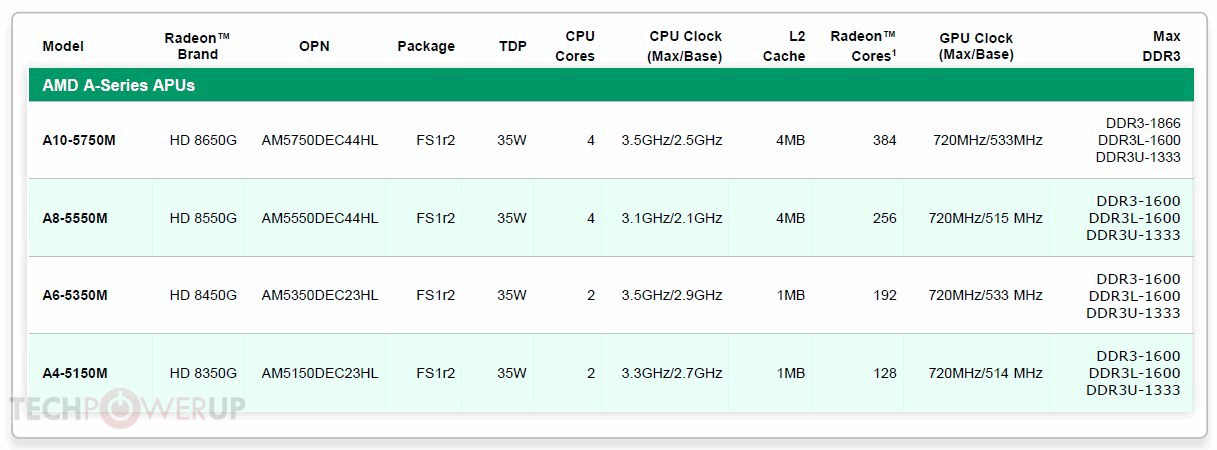This screenshot has height=450, width=1217.
Task: Select the 3.5GHz/2.5GHz clock value
Action: pyautogui.click(x=672, y=140)
